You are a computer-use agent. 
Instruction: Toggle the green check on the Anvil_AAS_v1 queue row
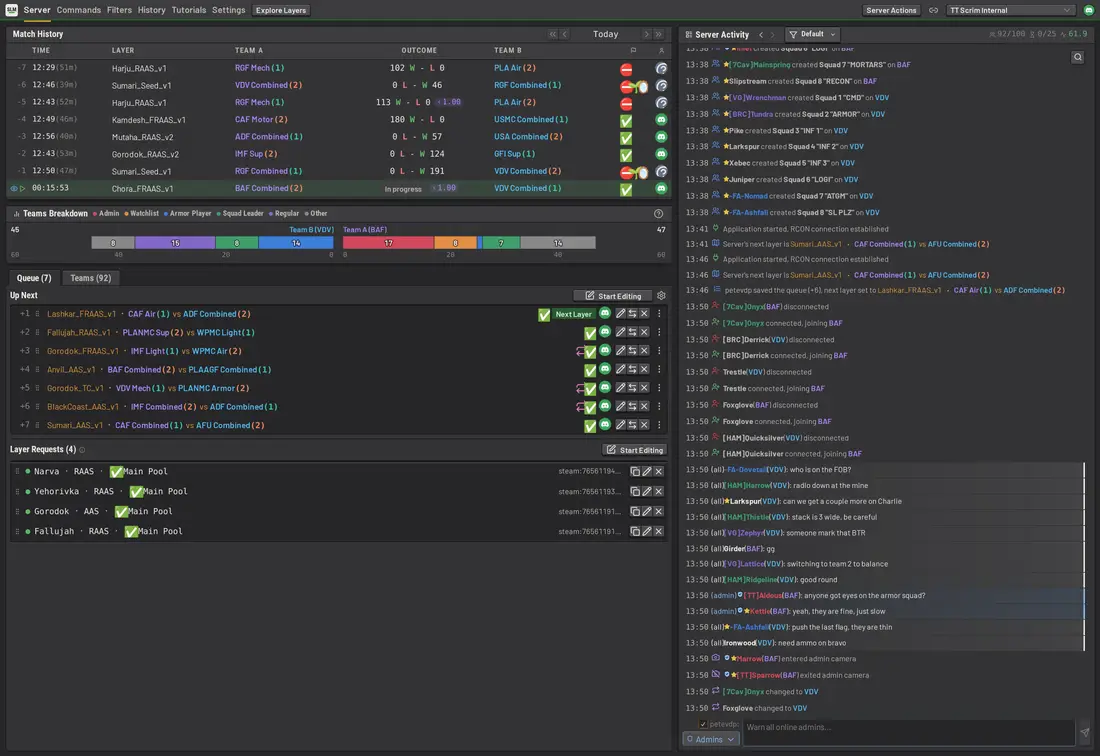[590, 370]
